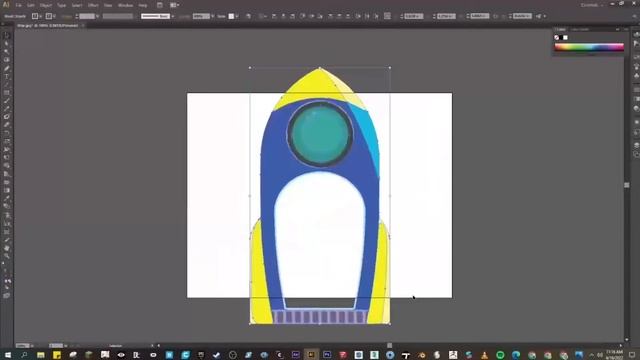Select the white swatch in Color panel
The height and width of the screenshot is (360, 640).
[x=565, y=38]
